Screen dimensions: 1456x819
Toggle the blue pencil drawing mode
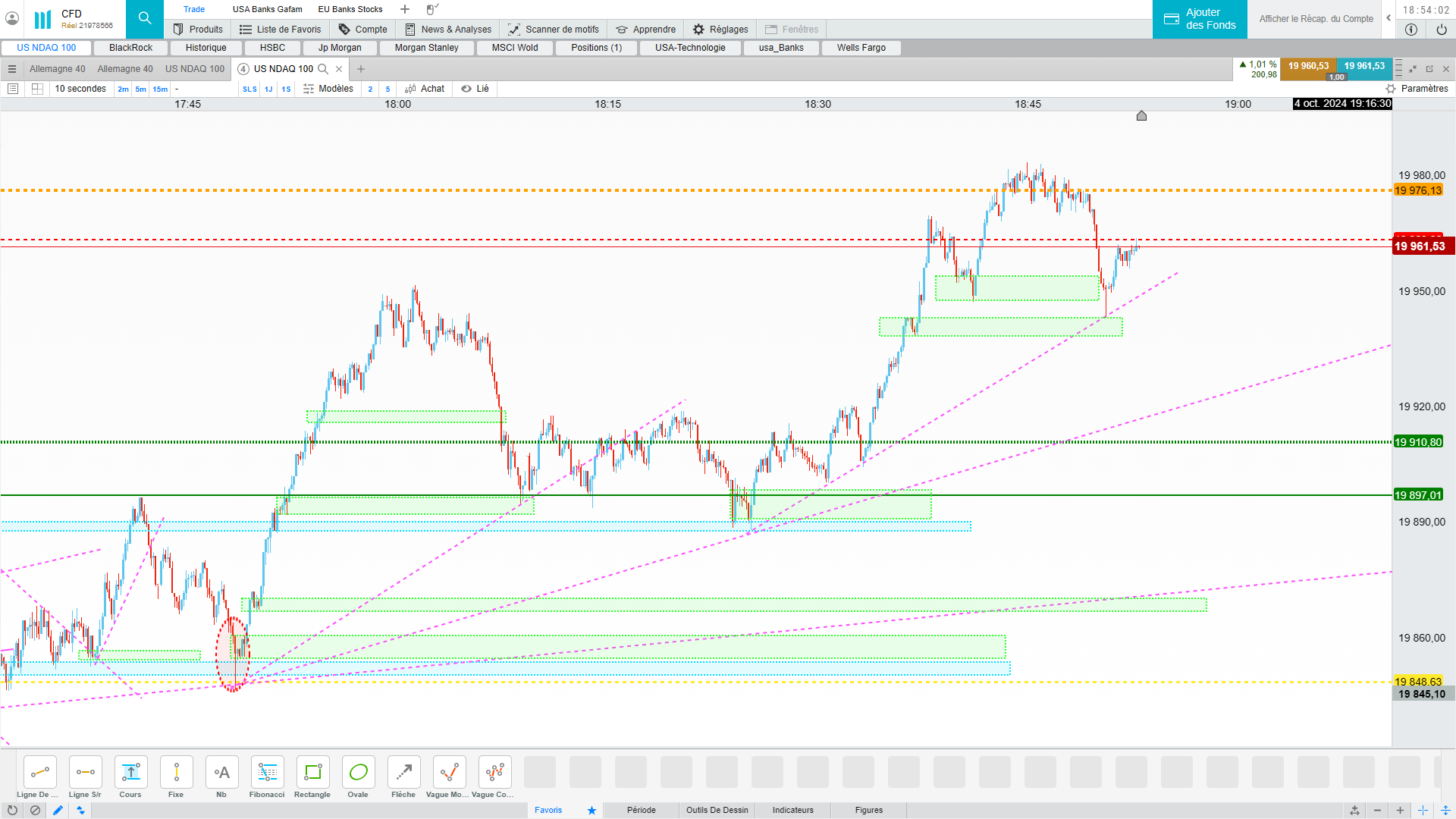58,811
